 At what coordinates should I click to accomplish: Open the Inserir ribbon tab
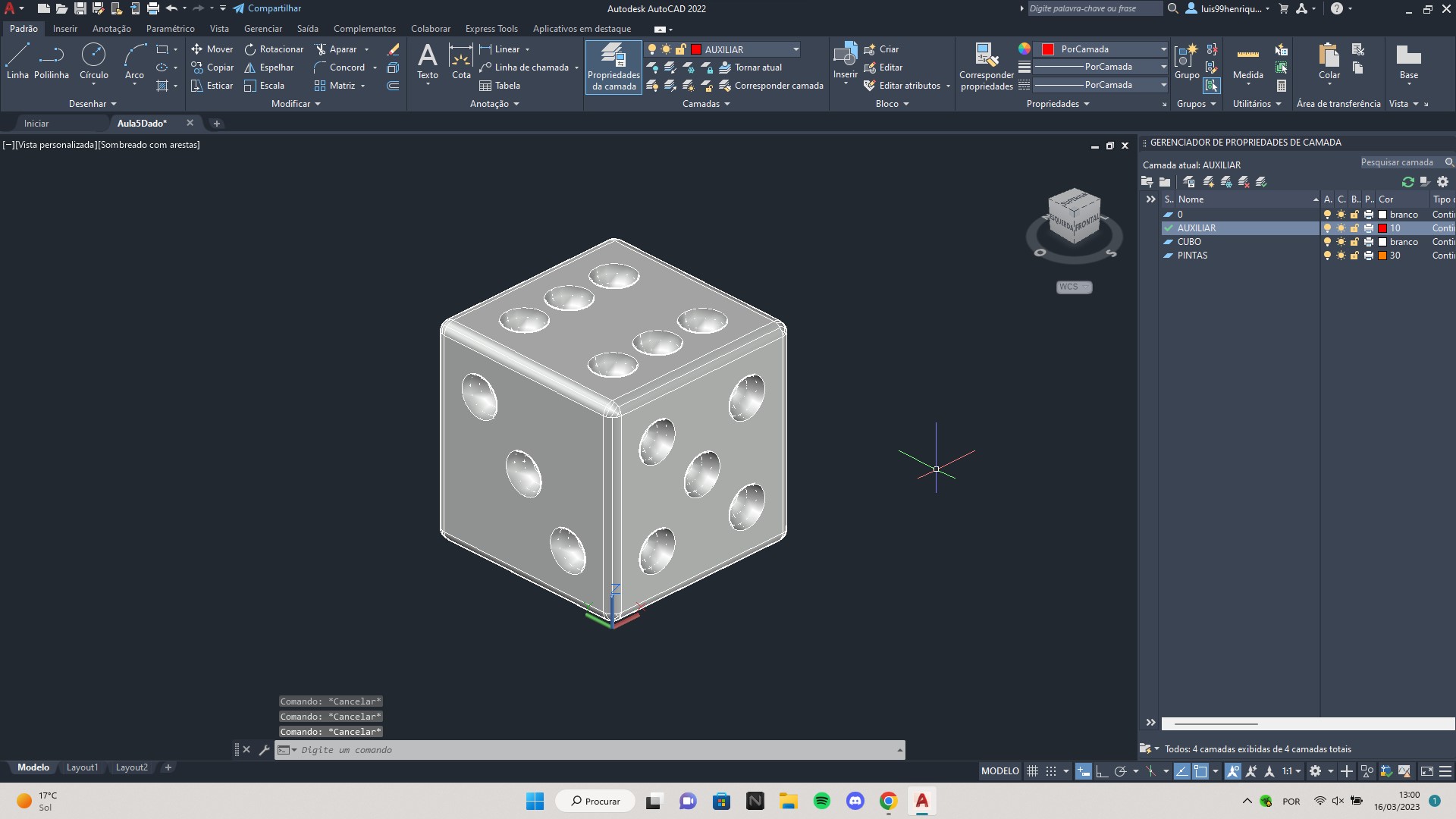click(64, 28)
